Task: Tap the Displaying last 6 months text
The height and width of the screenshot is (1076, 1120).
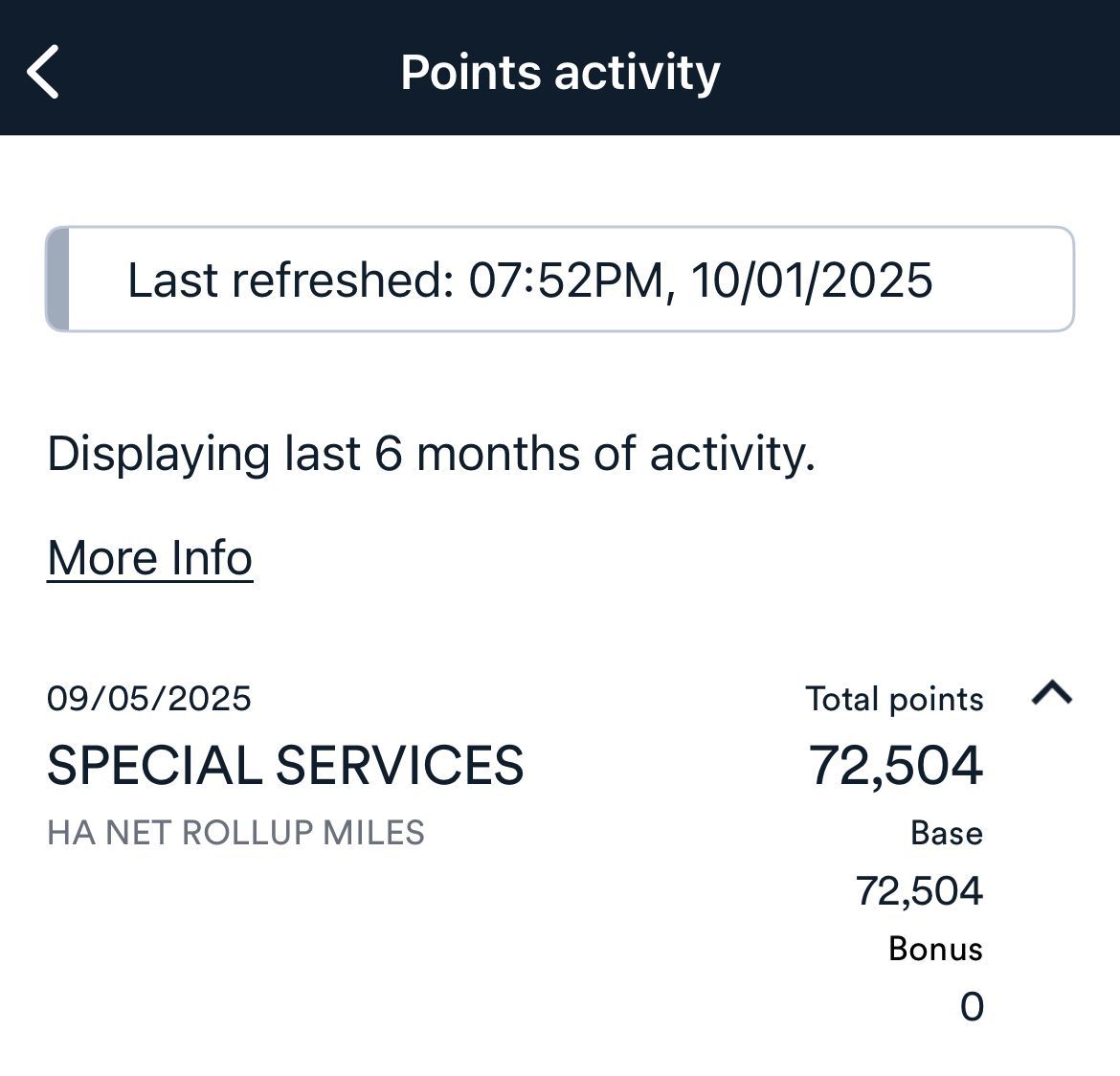Action: click(x=431, y=455)
